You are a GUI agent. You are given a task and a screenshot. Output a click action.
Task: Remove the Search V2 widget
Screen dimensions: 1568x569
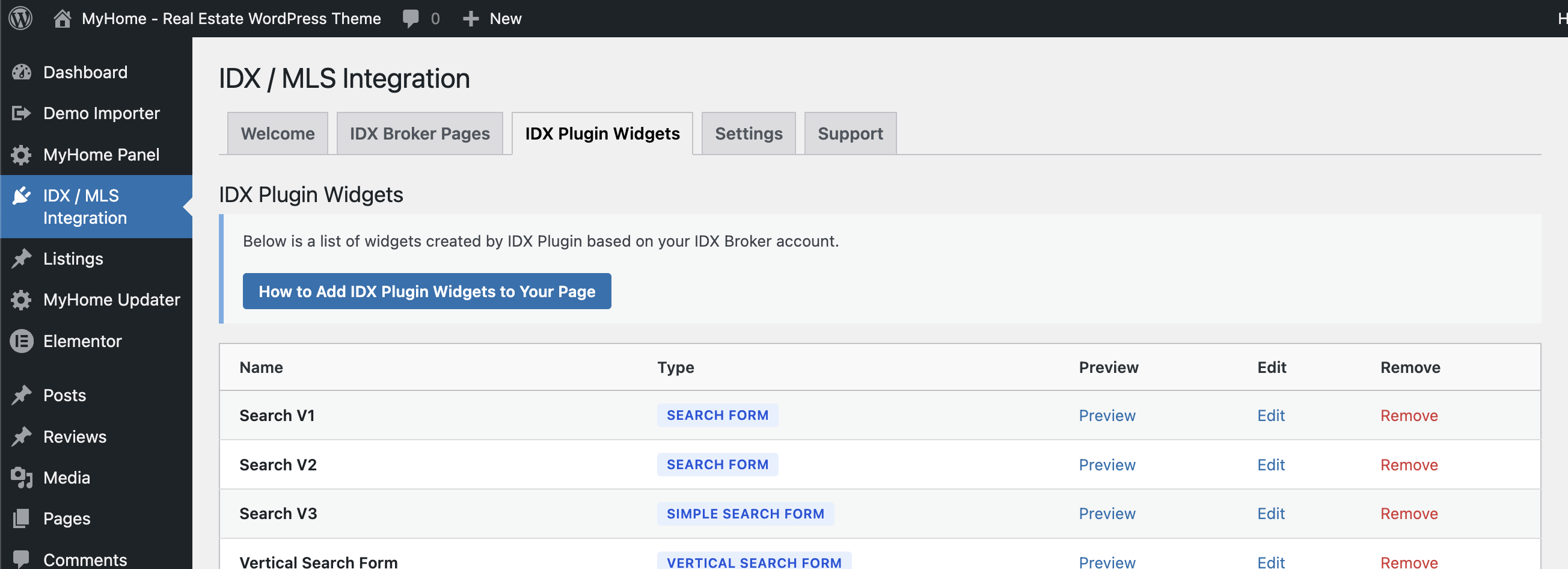tap(1409, 465)
